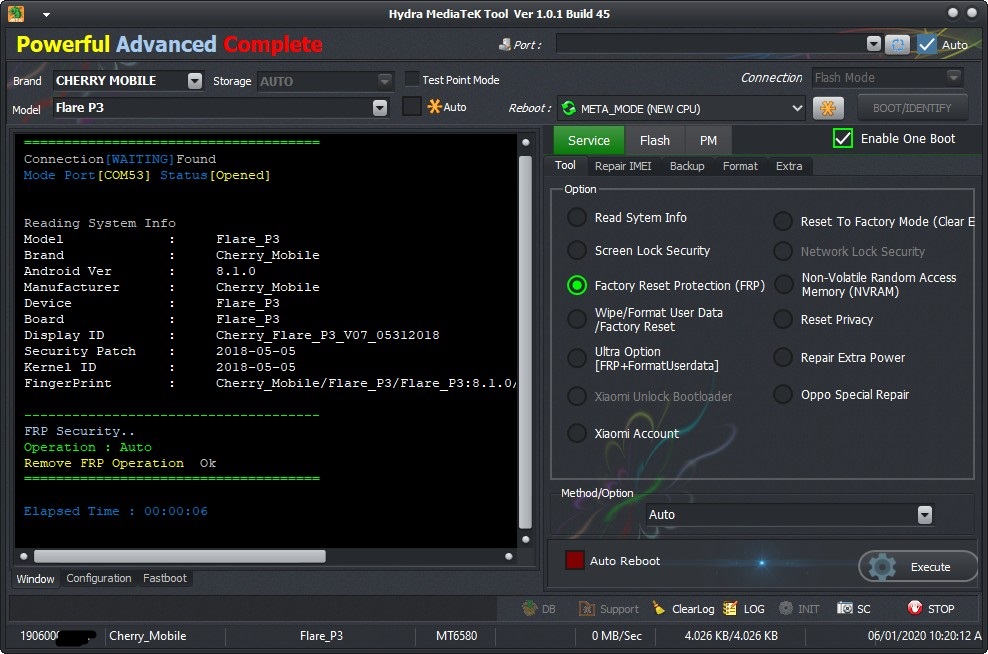The height and width of the screenshot is (654, 988).
Task: Click the orange star button beside Reboot
Action: pyautogui.click(x=827, y=108)
